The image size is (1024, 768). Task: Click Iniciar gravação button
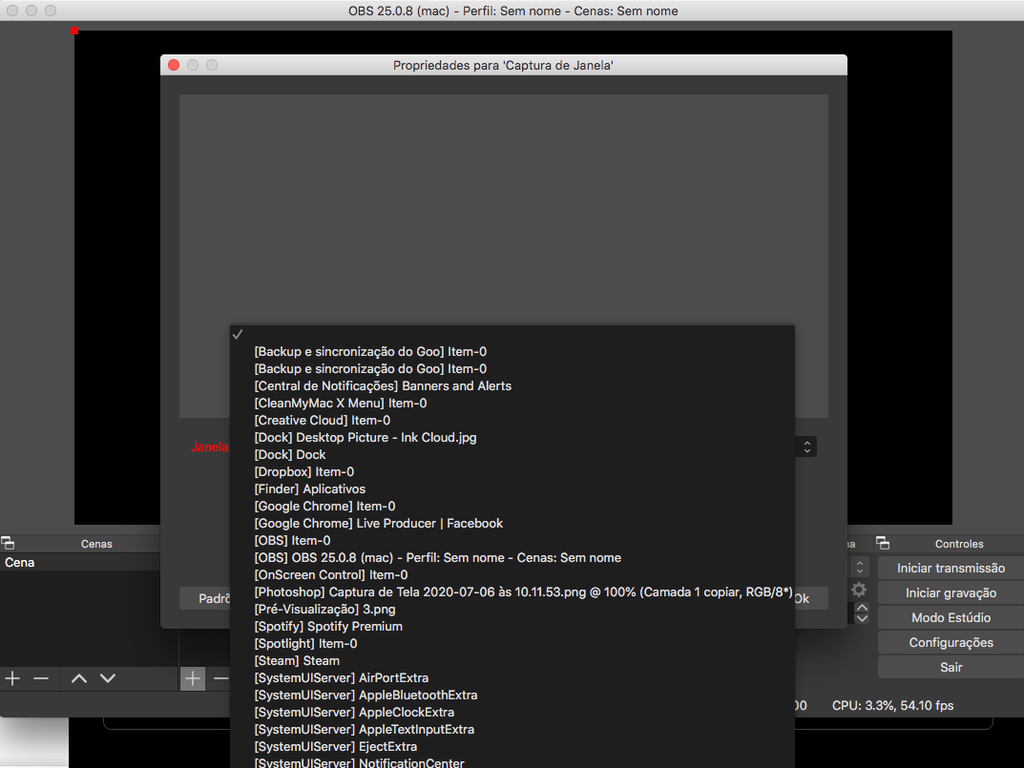pyautogui.click(x=951, y=593)
